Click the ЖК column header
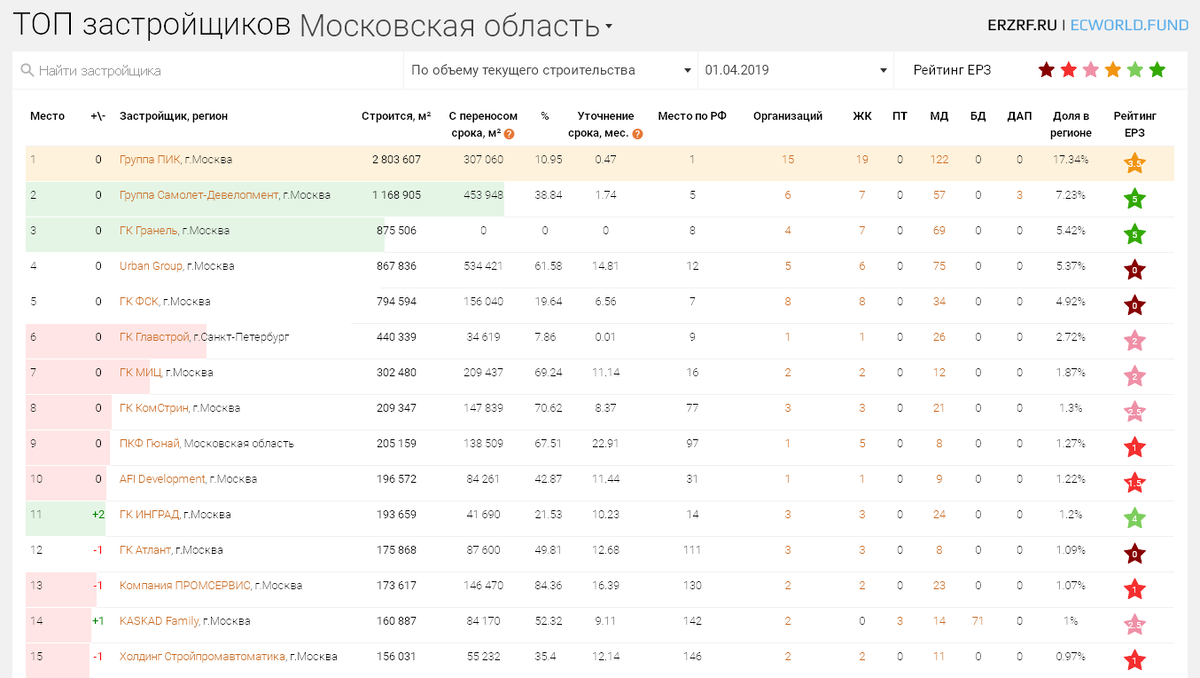 click(x=862, y=116)
